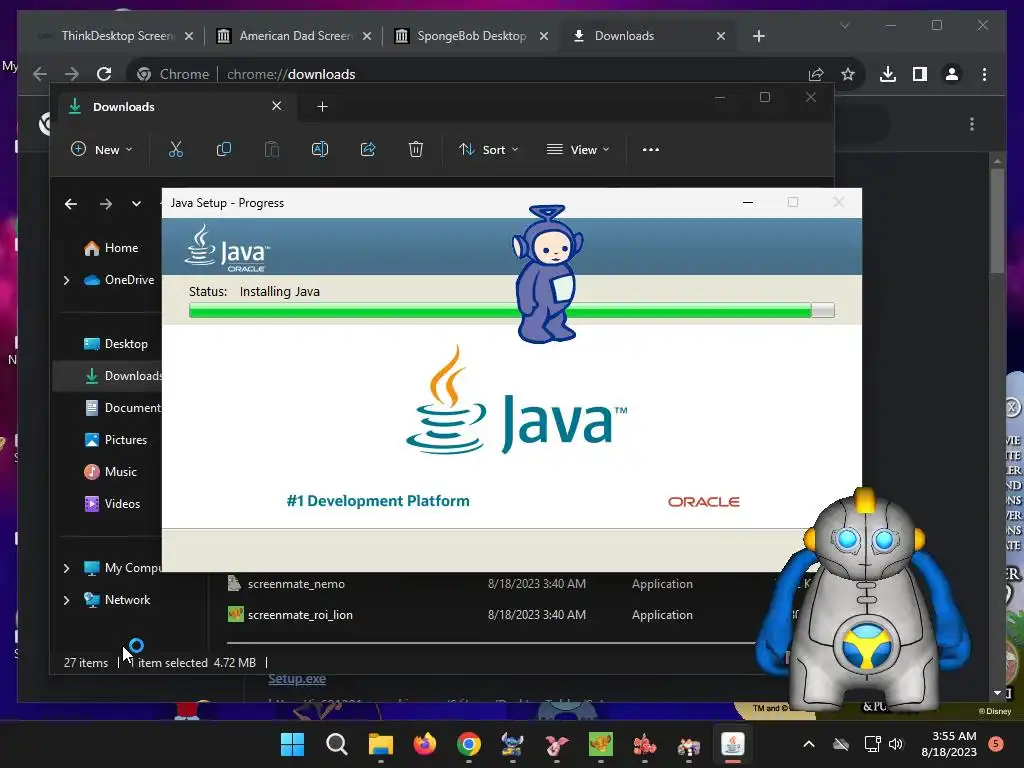Open the New dropdown in File Explorer
The height and width of the screenshot is (768, 1024).
[x=102, y=150]
